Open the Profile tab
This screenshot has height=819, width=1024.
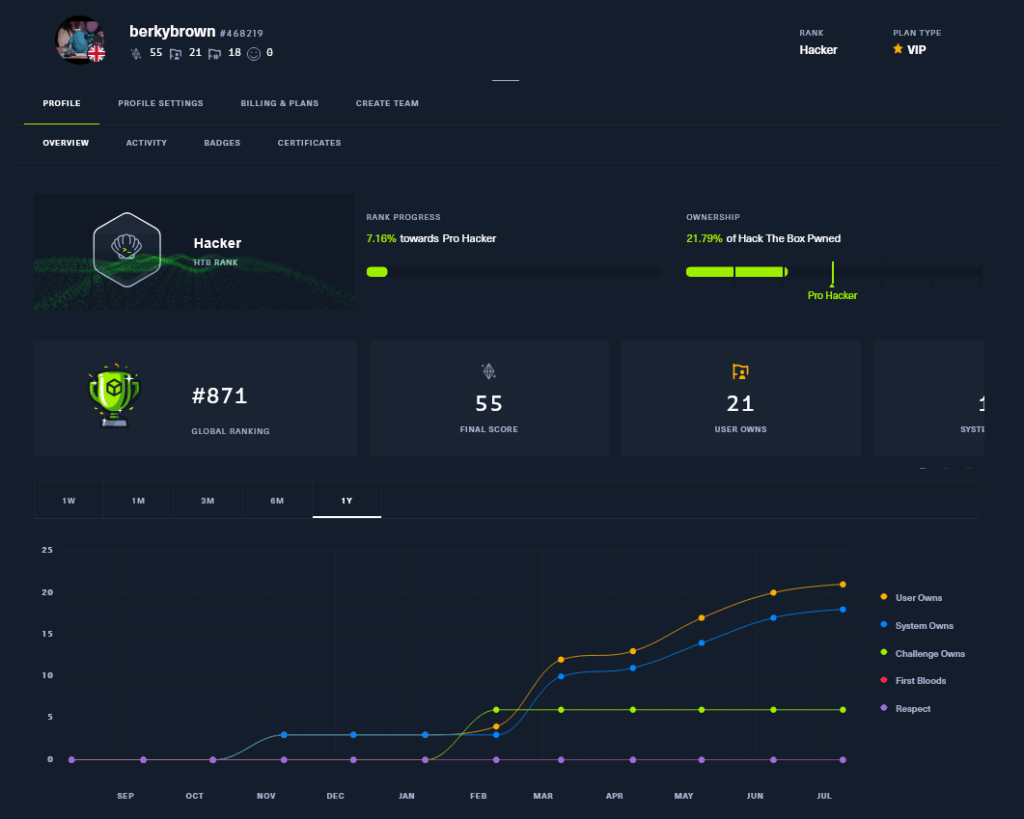(x=62, y=103)
